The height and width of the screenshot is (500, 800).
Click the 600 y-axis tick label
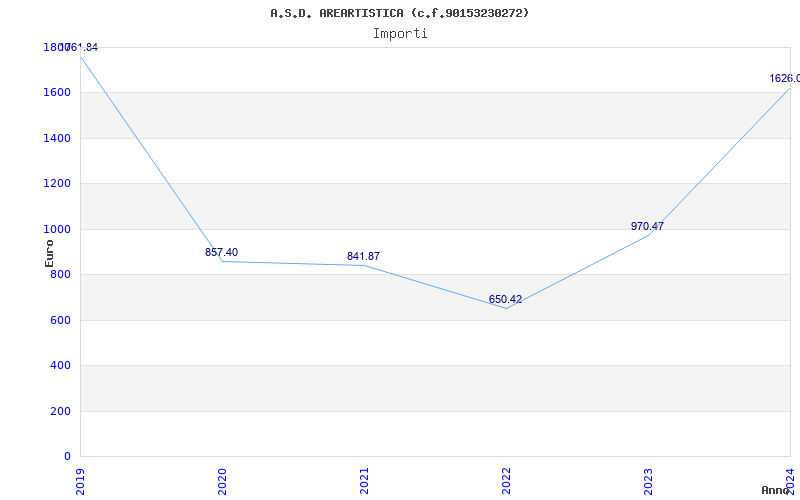point(60,320)
